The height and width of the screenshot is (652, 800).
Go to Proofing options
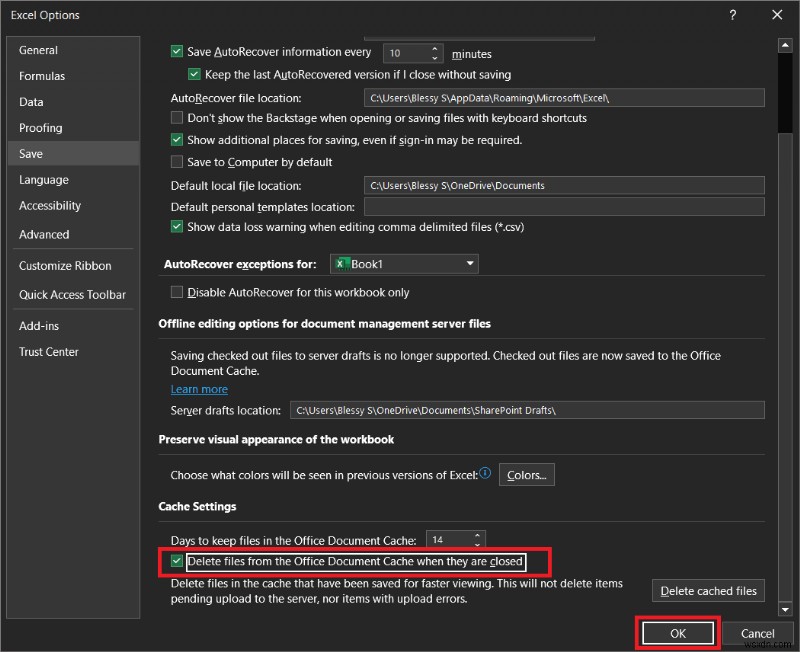coord(41,128)
